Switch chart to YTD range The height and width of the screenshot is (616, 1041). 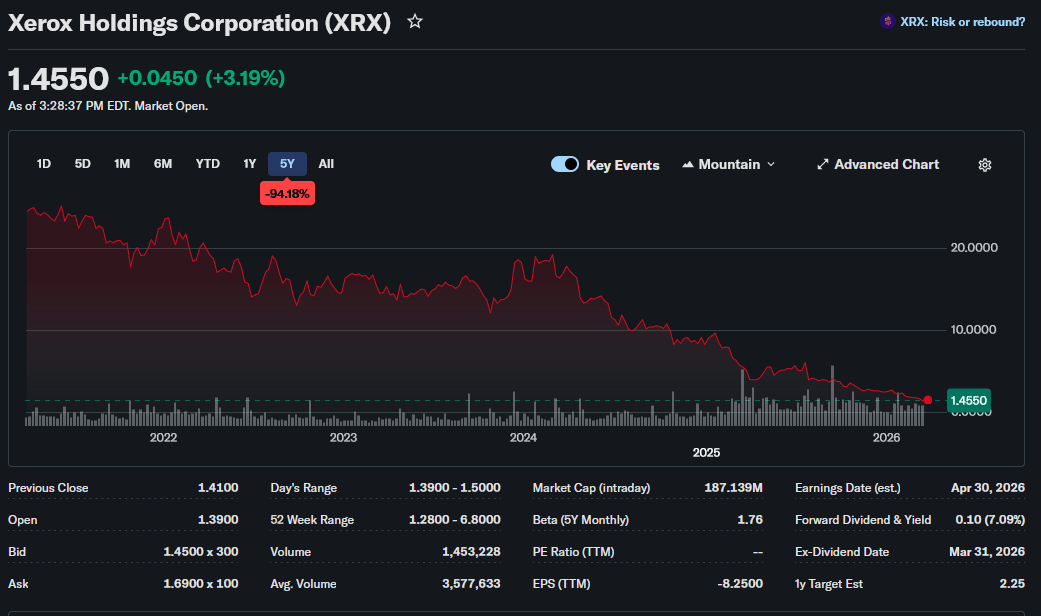[207, 164]
